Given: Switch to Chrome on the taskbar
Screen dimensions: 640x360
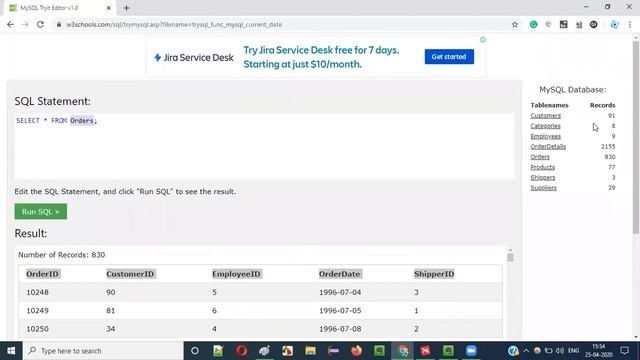Looking at the screenshot, I should coord(402,351).
